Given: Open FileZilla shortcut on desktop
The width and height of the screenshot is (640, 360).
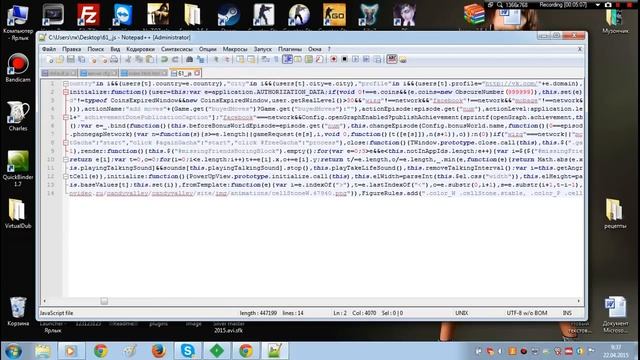Looking at the screenshot, I should pos(88,15).
